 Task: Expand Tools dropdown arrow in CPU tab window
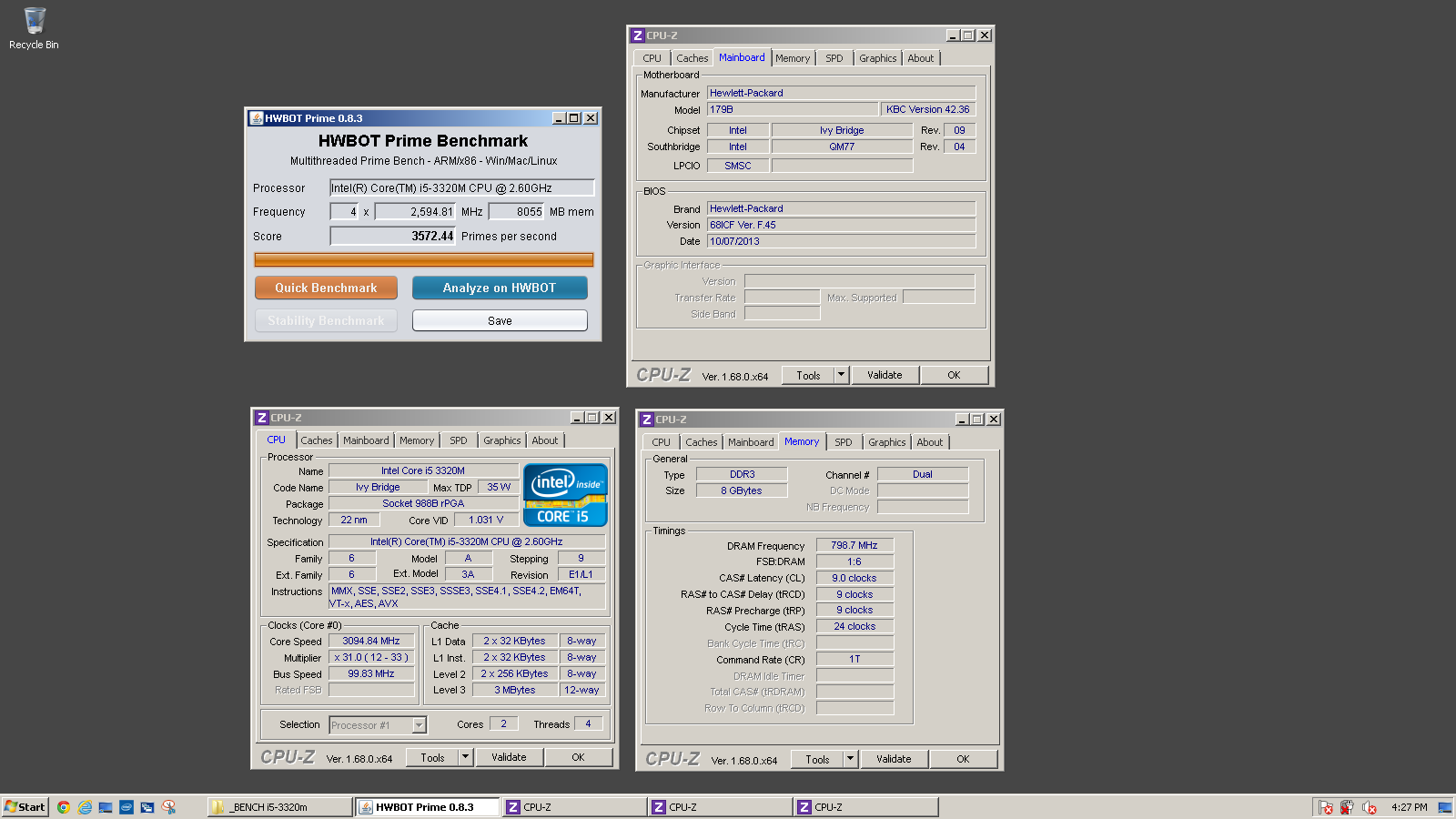(x=465, y=757)
